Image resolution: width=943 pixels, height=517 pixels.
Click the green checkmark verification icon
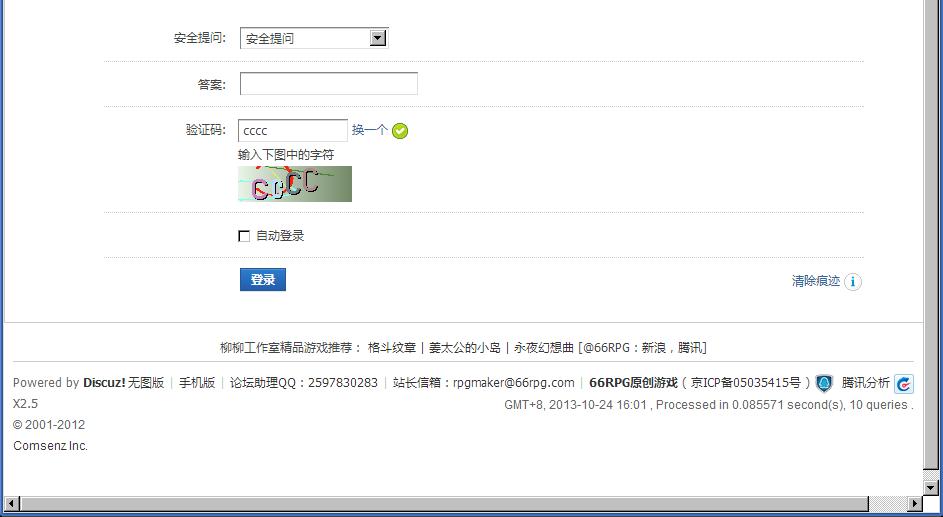pos(400,130)
